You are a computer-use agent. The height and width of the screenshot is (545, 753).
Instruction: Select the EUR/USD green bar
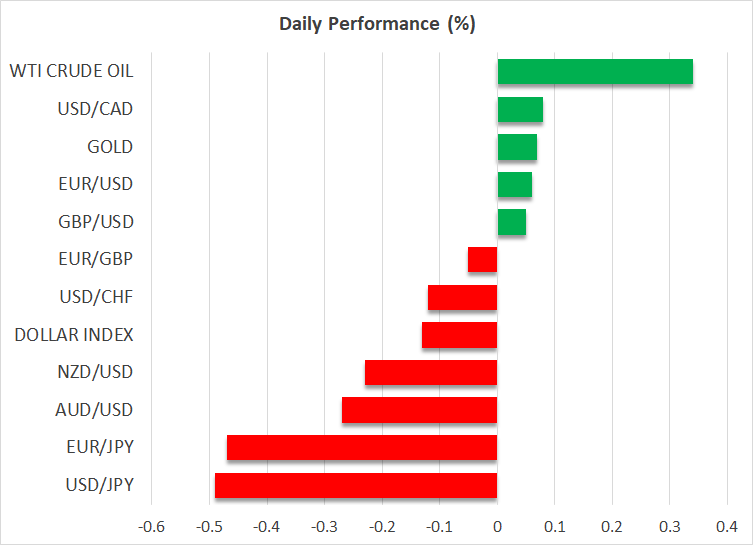[x=514, y=184]
